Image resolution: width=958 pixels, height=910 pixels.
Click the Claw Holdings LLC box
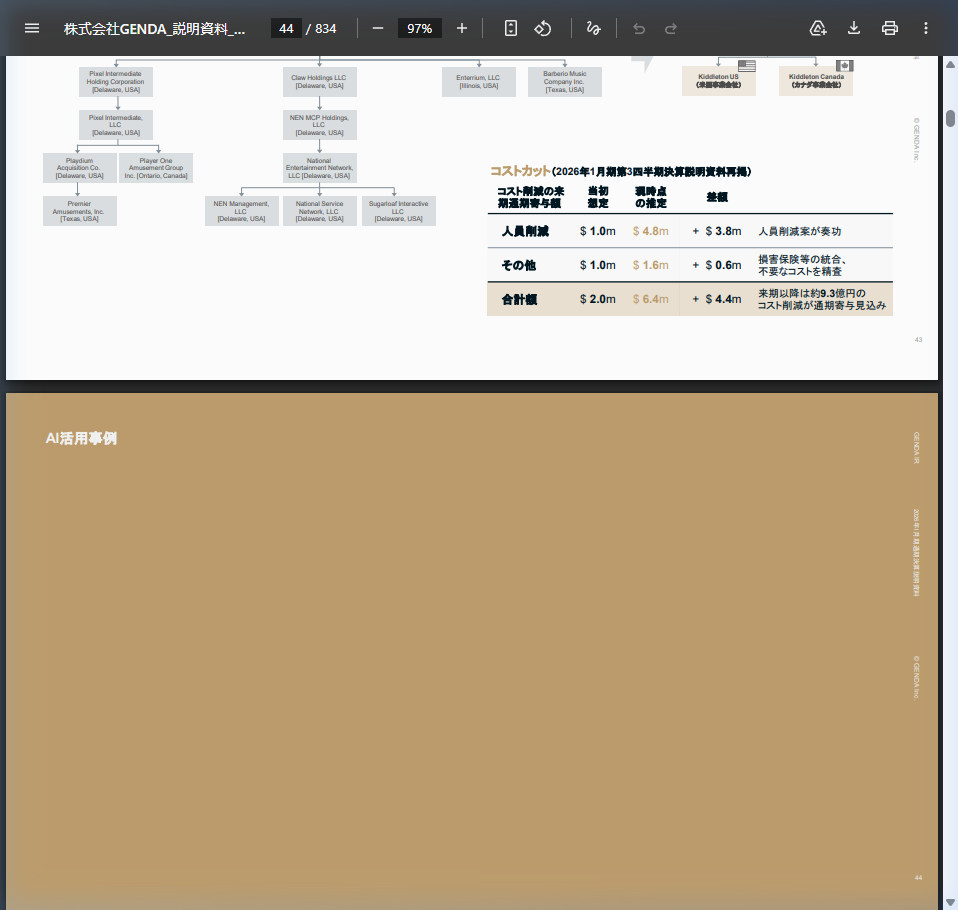tap(318, 81)
